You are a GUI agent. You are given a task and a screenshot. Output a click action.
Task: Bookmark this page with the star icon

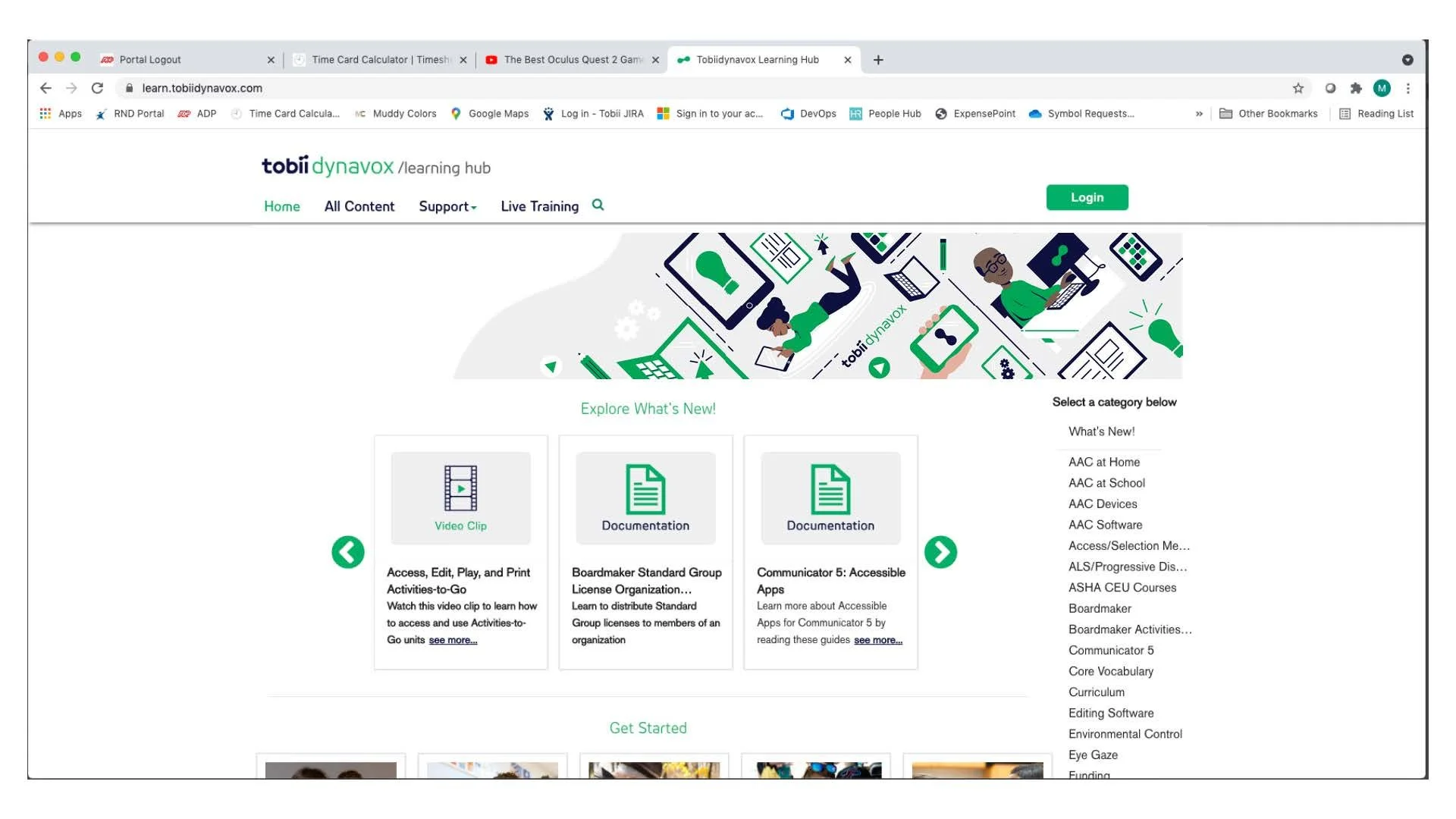[1298, 88]
